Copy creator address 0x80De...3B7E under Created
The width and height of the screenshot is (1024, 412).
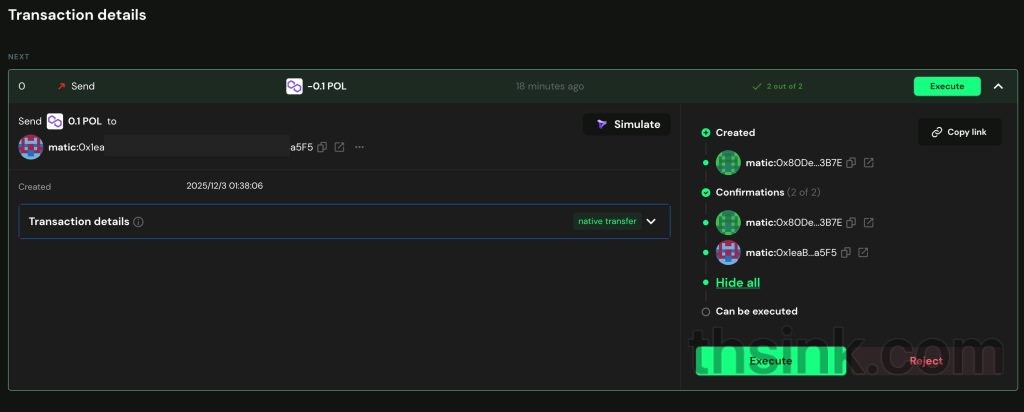(x=851, y=163)
